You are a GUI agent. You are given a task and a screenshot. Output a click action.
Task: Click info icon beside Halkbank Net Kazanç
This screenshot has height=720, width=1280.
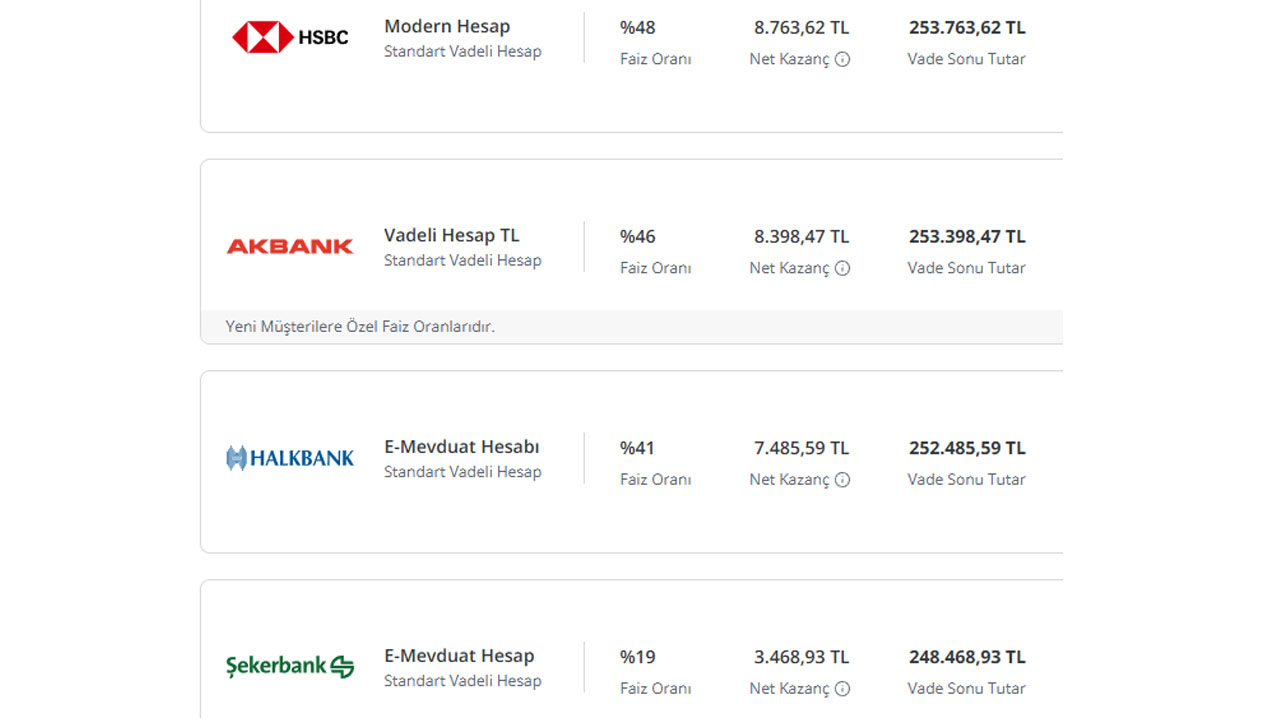[x=843, y=480]
